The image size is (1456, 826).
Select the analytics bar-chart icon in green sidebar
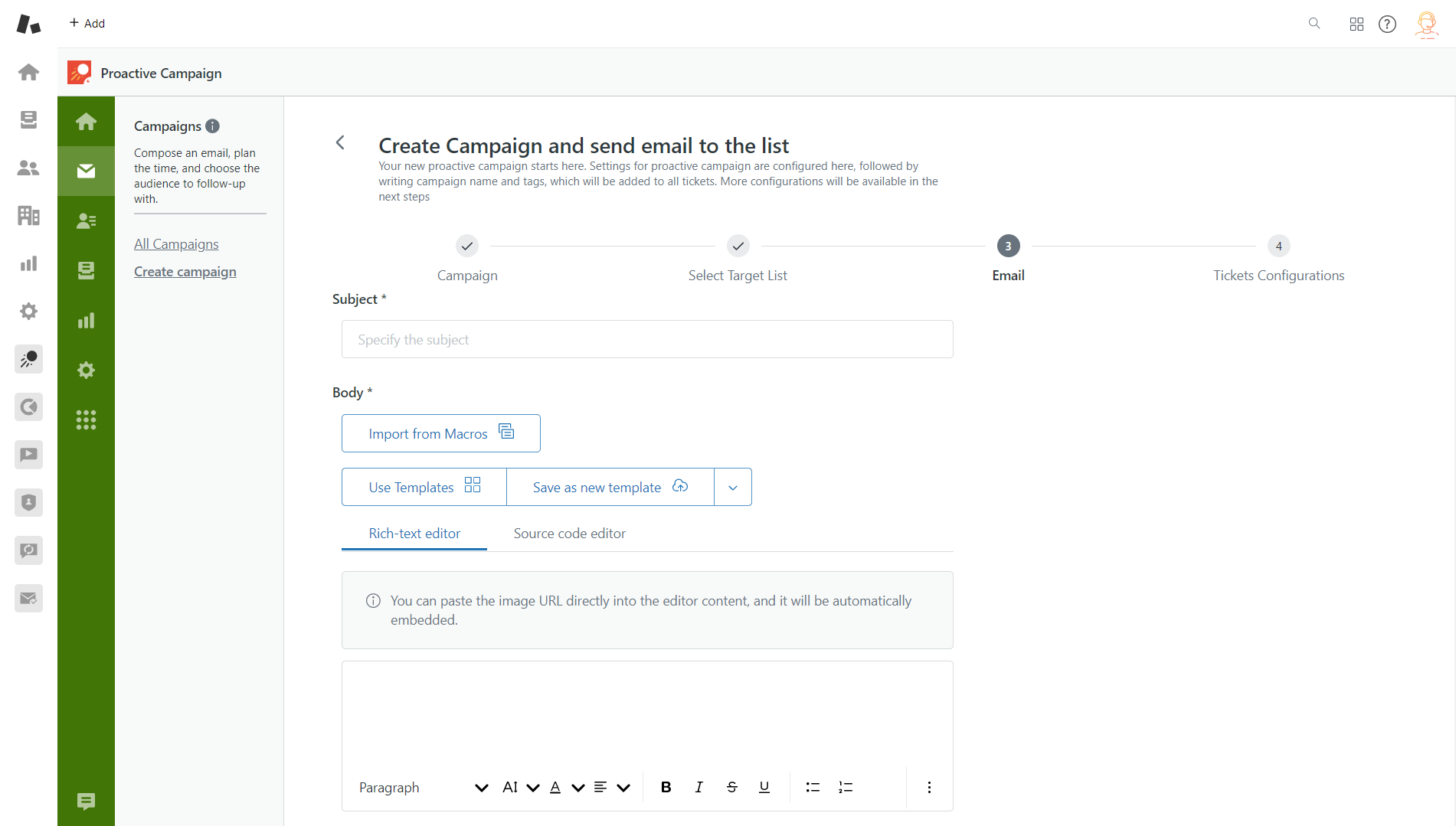coord(86,320)
